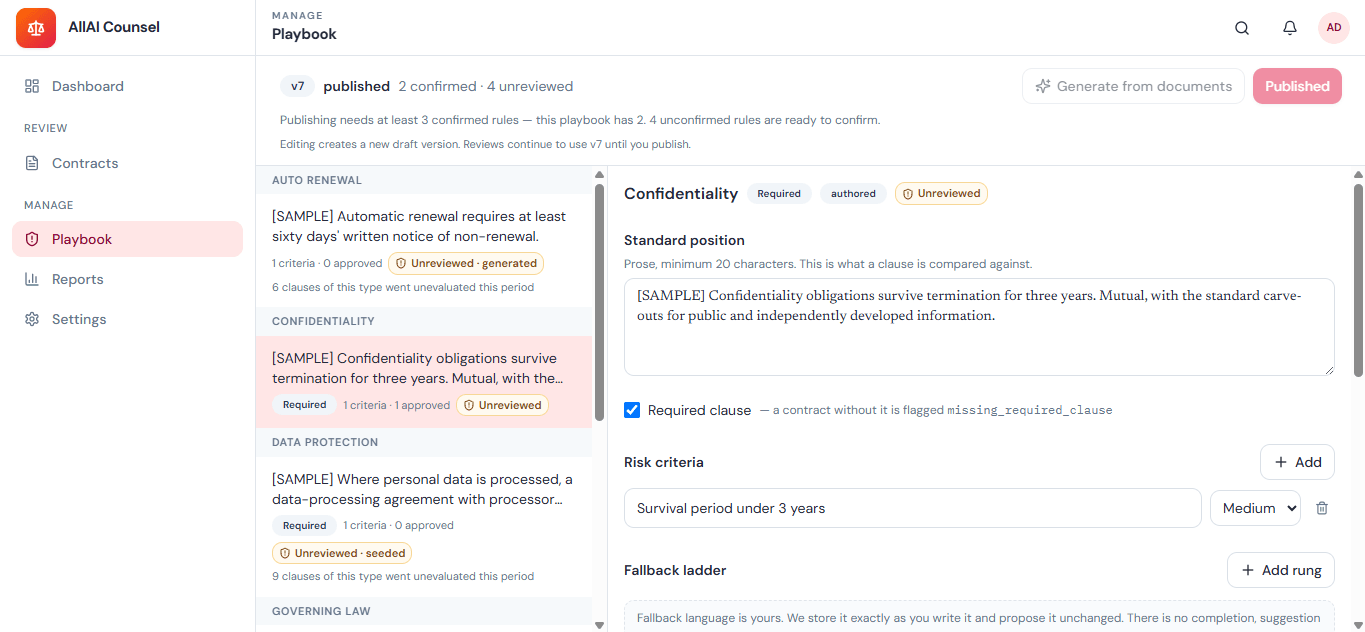Click the Settings gear icon in sidebar

tap(32, 319)
